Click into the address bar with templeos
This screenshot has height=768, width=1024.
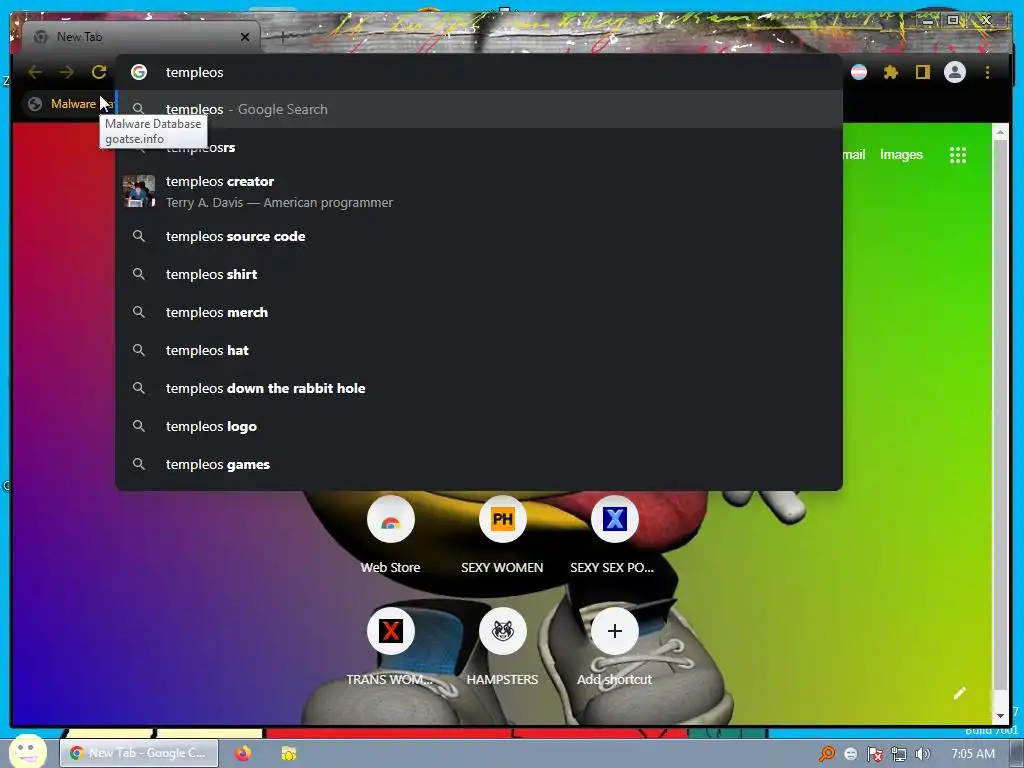coord(479,72)
